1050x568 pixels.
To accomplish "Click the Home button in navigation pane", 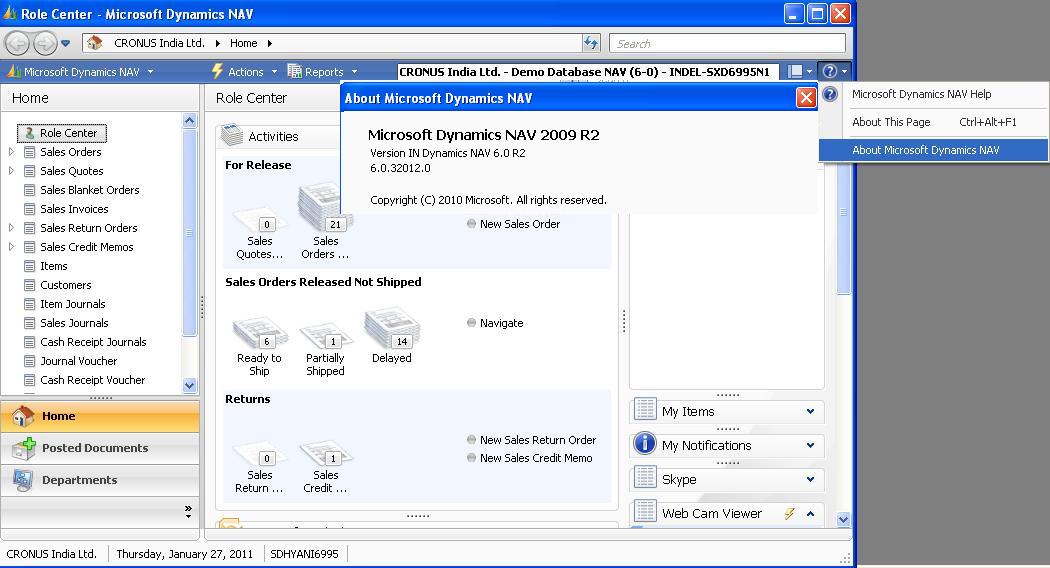I will click(100, 416).
